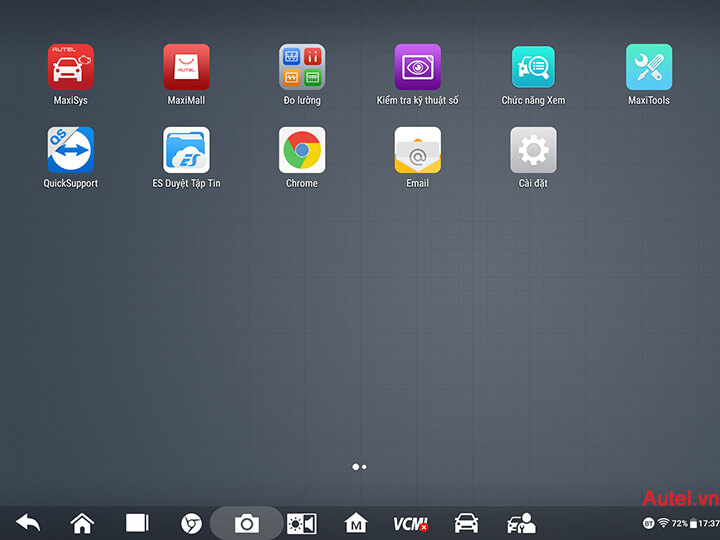
Task: Tap the 17:37 clock display
Action: point(709,523)
